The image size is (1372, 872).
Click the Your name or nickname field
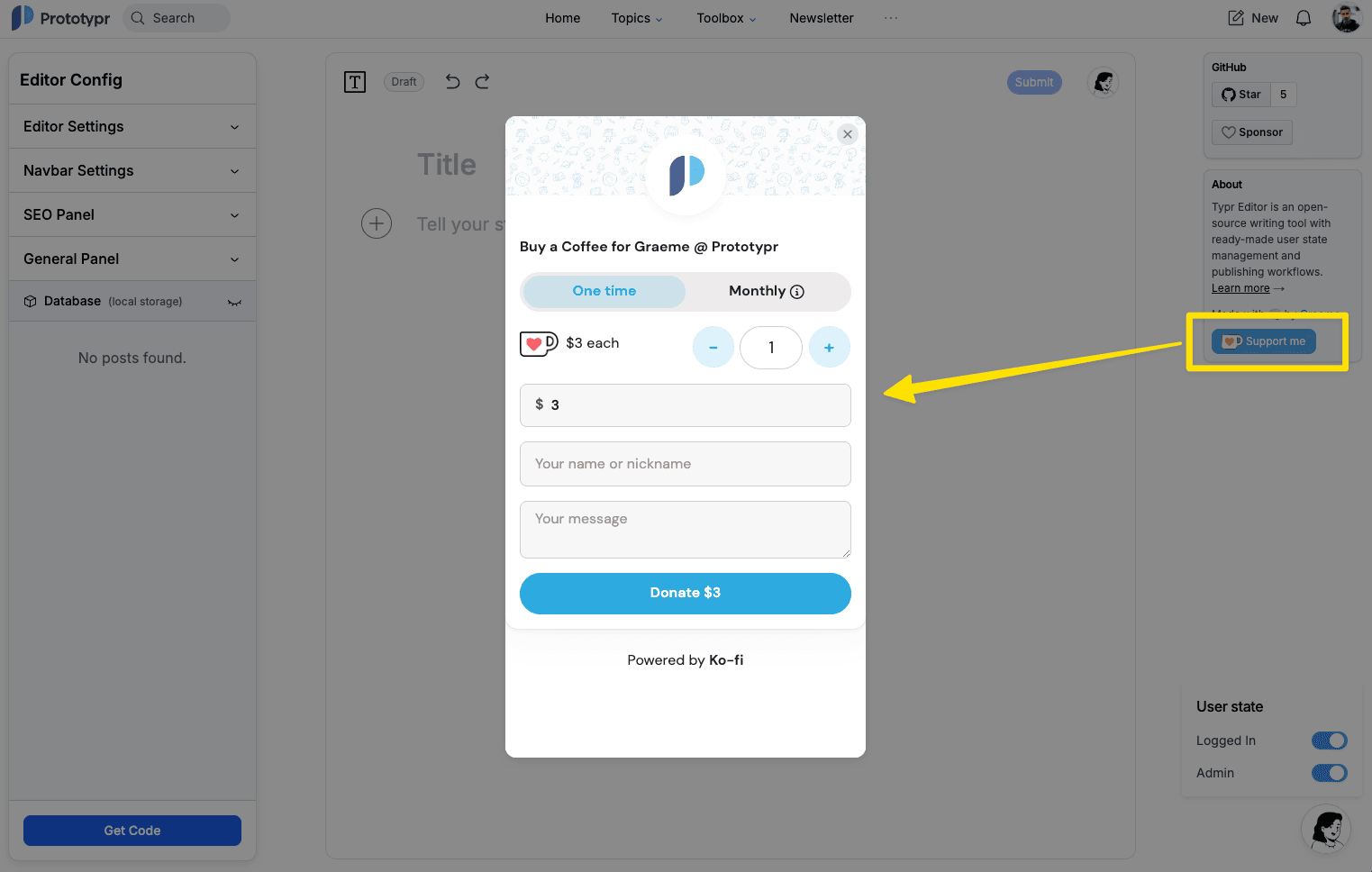click(686, 464)
